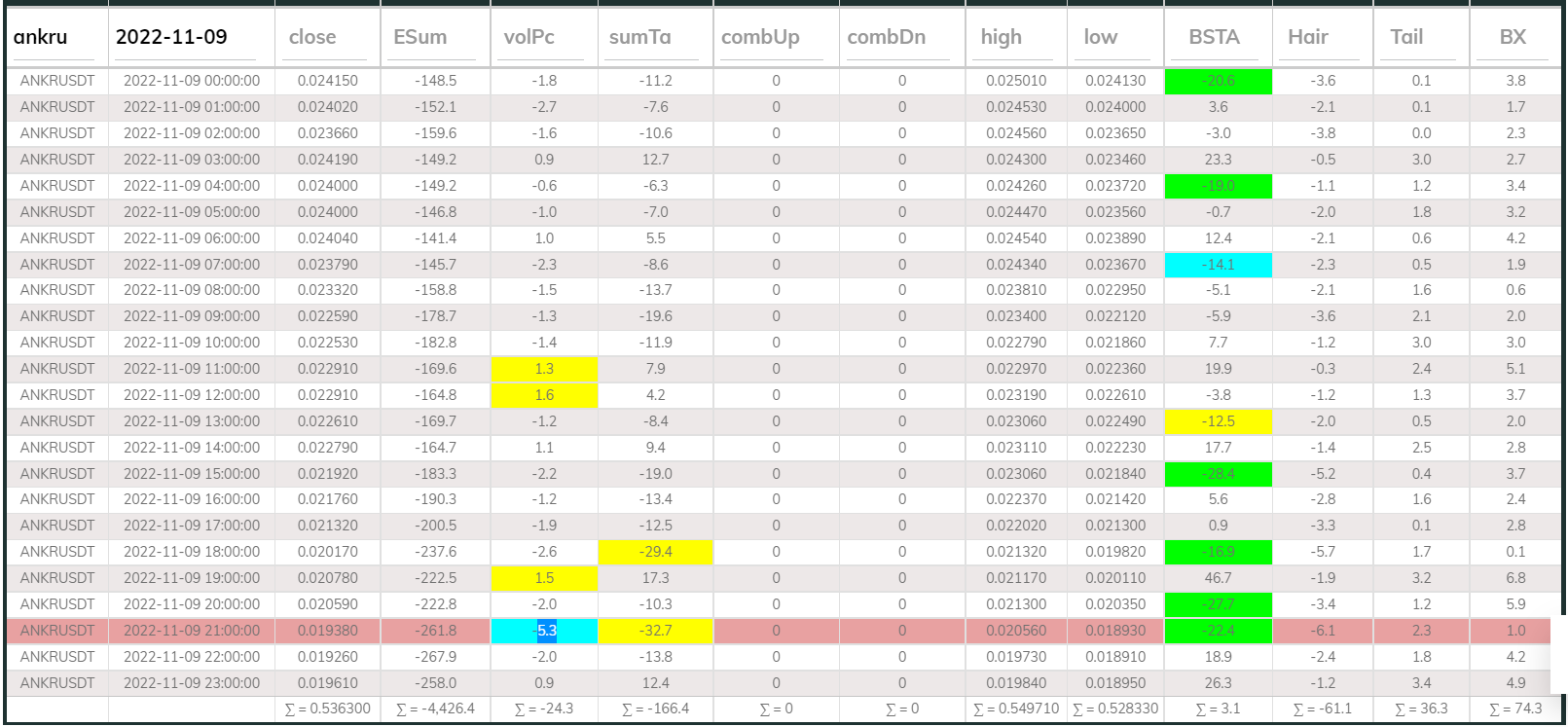This screenshot has width=1568, height=727.
Task: Click Tail value 3.4
Action: click(x=1421, y=683)
